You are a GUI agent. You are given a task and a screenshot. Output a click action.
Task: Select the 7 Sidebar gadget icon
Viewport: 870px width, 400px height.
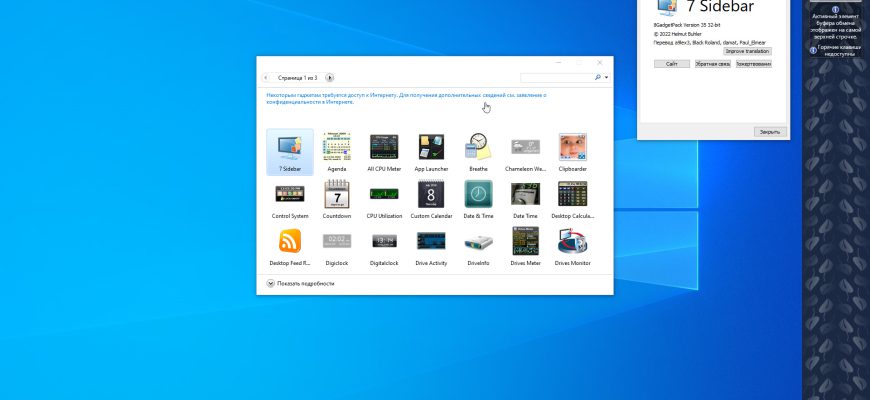[290, 151]
